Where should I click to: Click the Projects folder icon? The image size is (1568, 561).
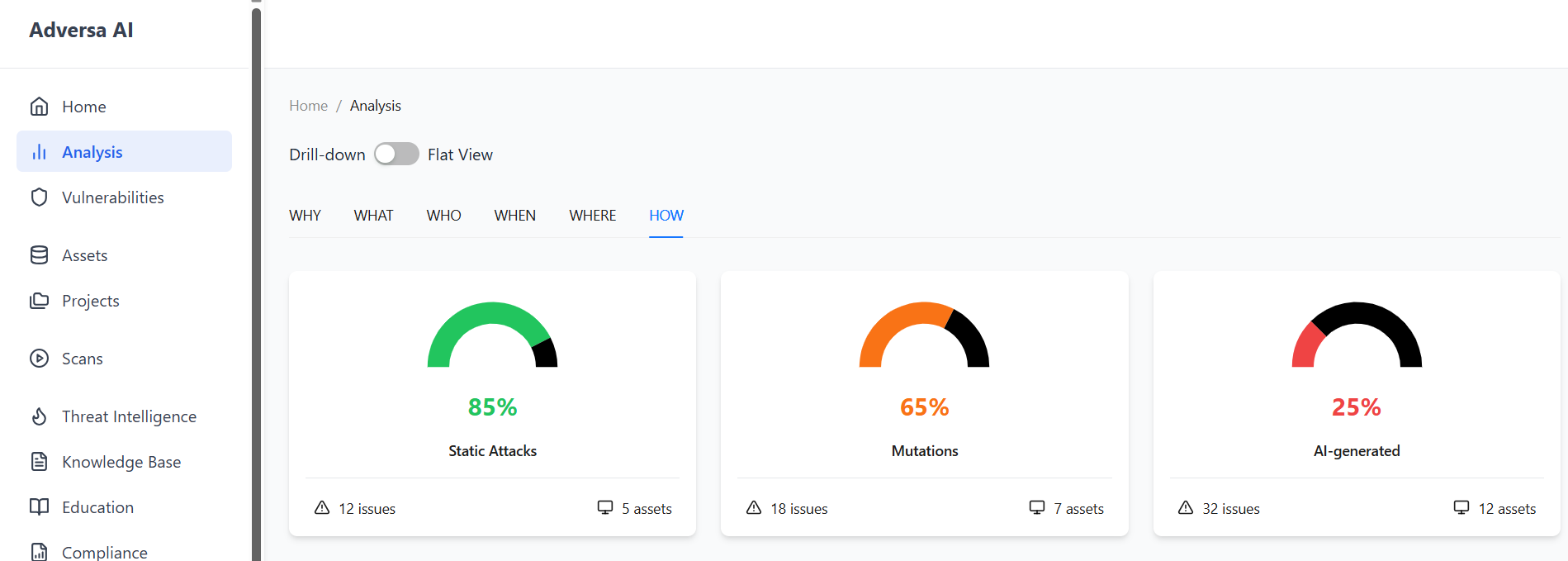point(39,301)
